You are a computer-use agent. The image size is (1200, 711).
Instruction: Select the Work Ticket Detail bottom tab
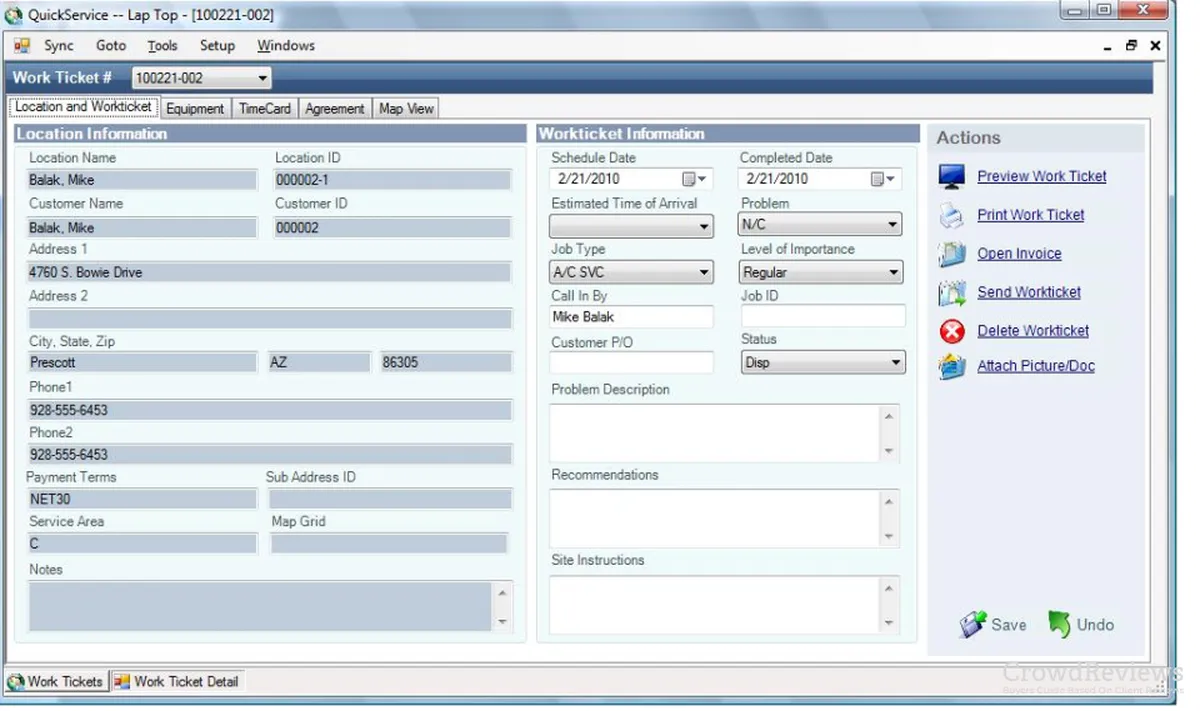point(178,682)
